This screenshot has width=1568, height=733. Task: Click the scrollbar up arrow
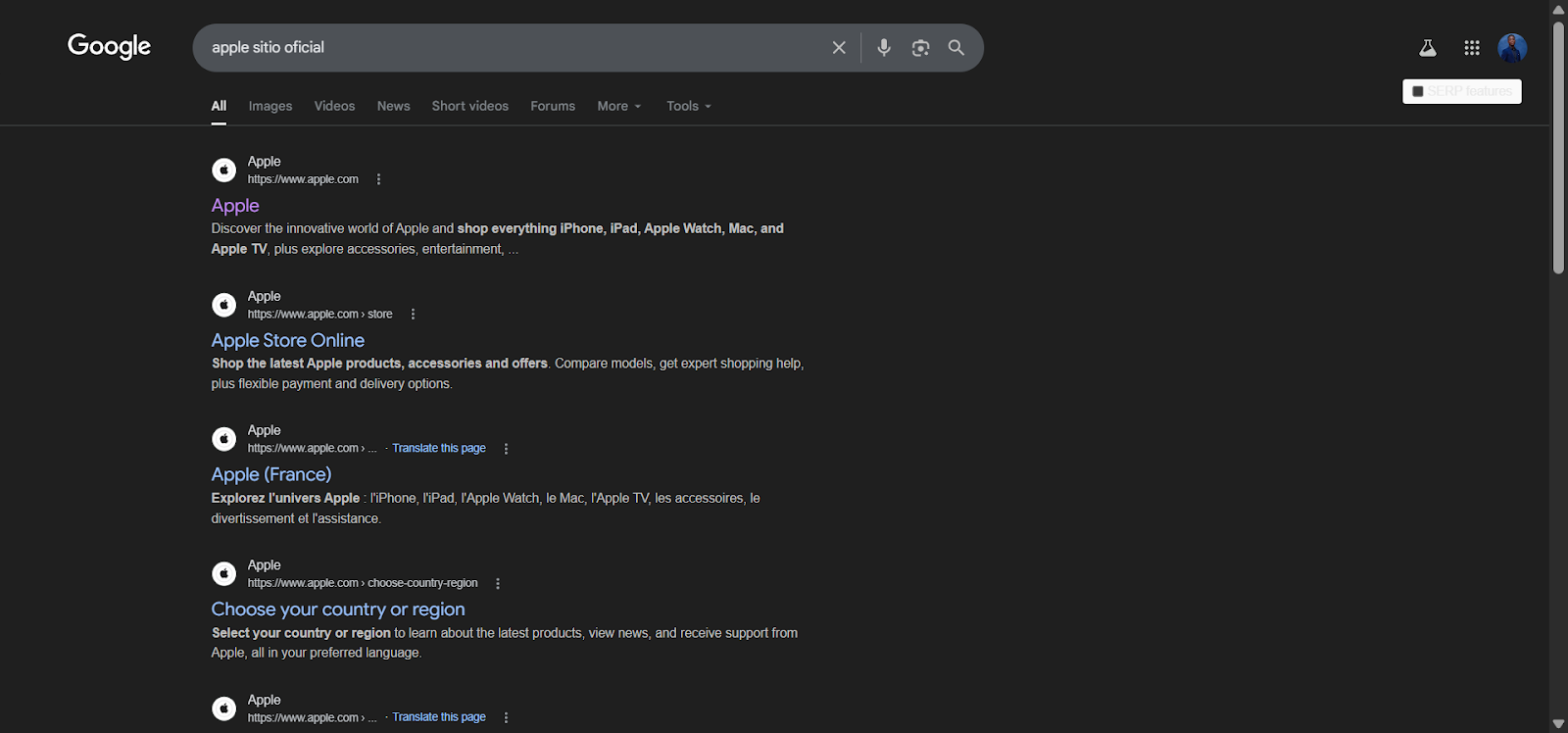coord(1558,9)
